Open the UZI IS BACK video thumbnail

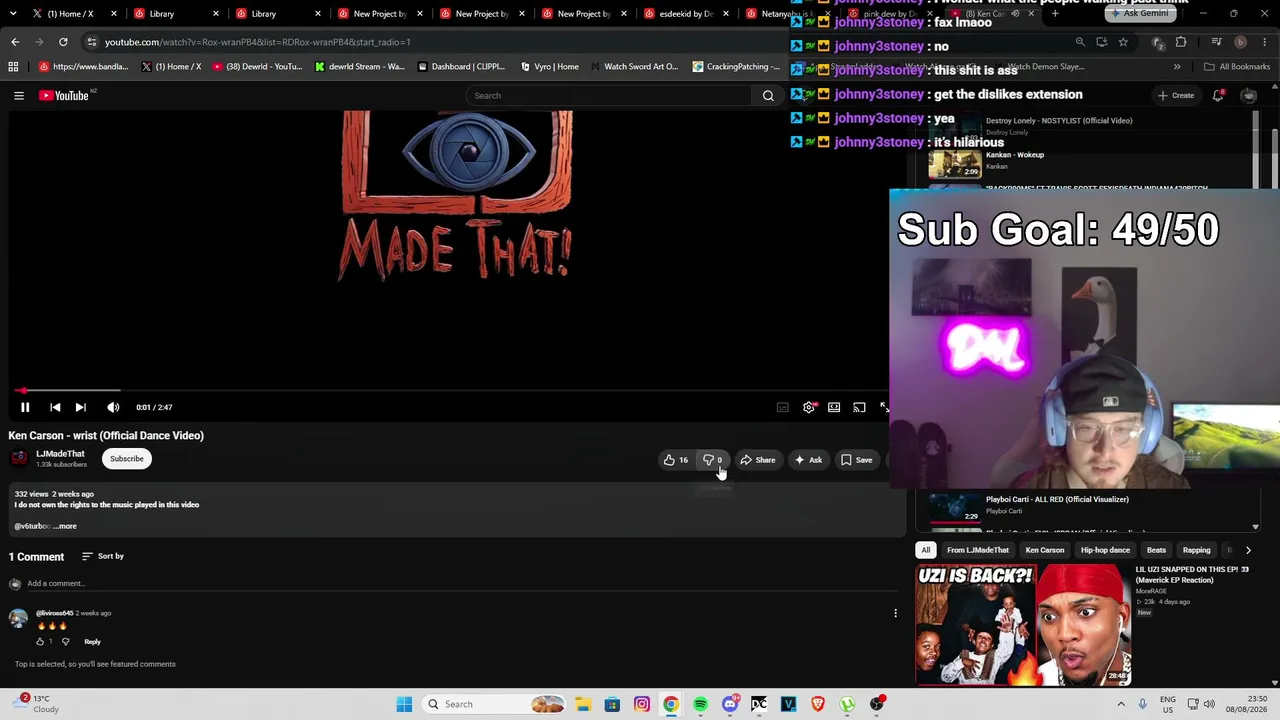tap(1023, 625)
